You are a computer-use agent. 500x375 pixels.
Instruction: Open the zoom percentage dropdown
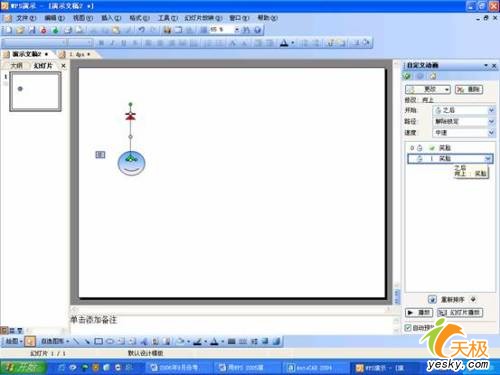(x=236, y=30)
